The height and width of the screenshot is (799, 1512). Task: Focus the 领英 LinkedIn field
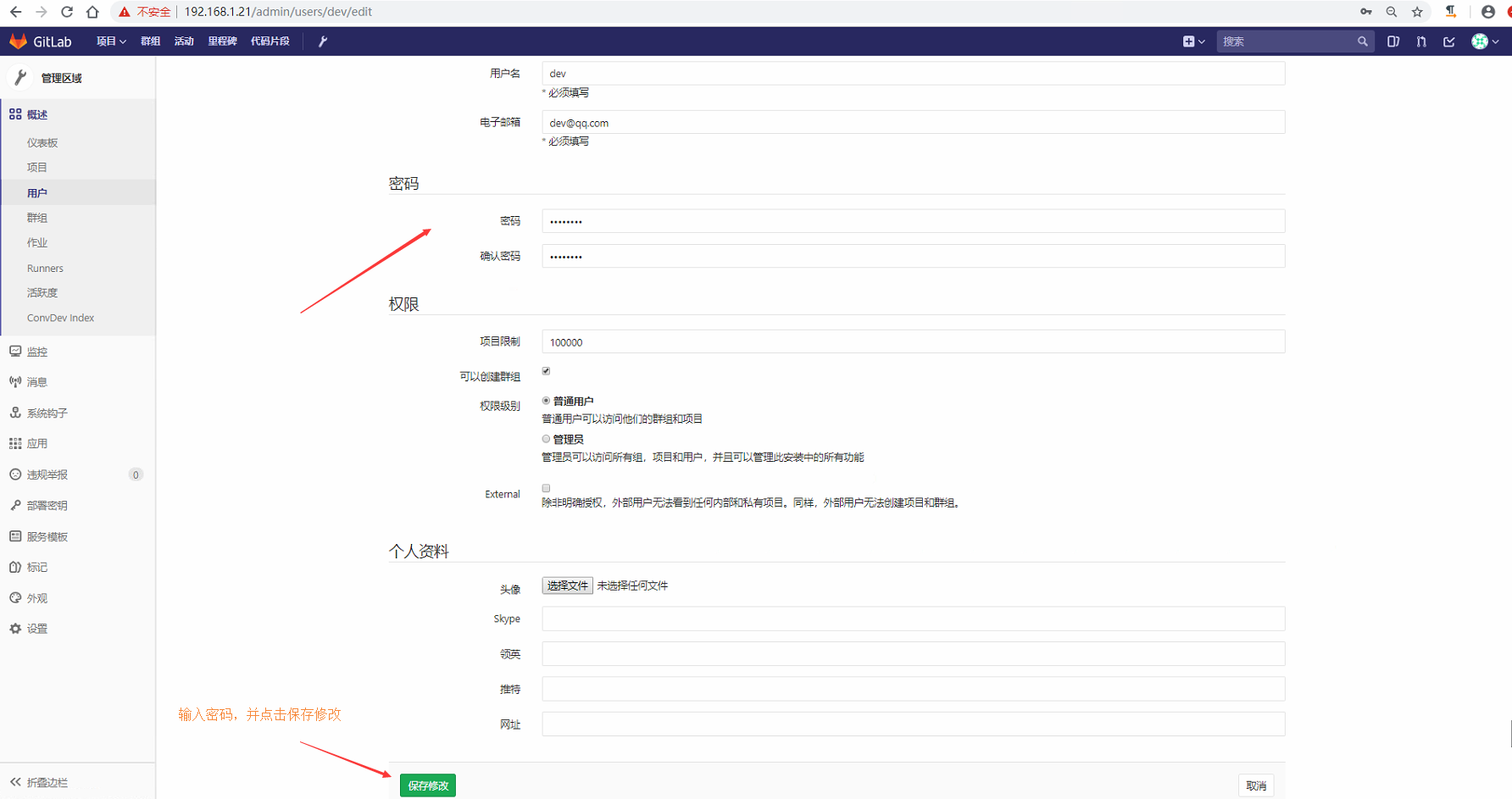point(914,654)
